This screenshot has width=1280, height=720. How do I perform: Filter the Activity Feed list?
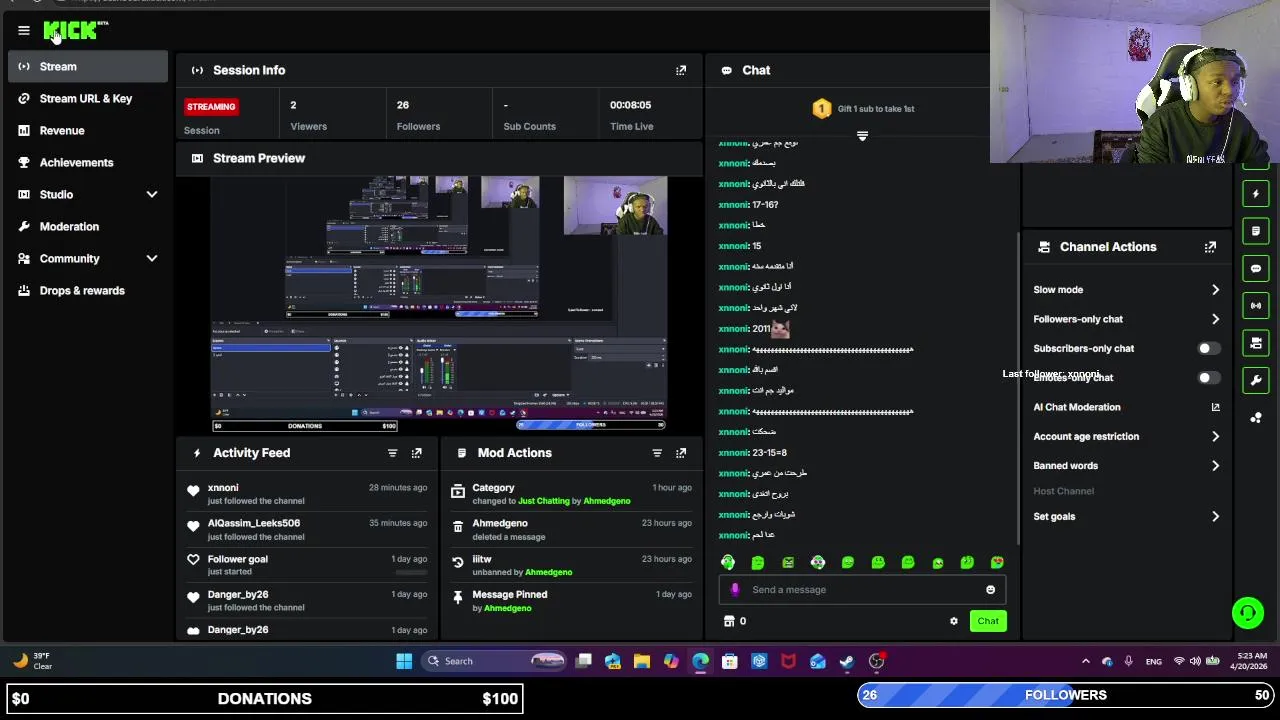pyautogui.click(x=392, y=453)
